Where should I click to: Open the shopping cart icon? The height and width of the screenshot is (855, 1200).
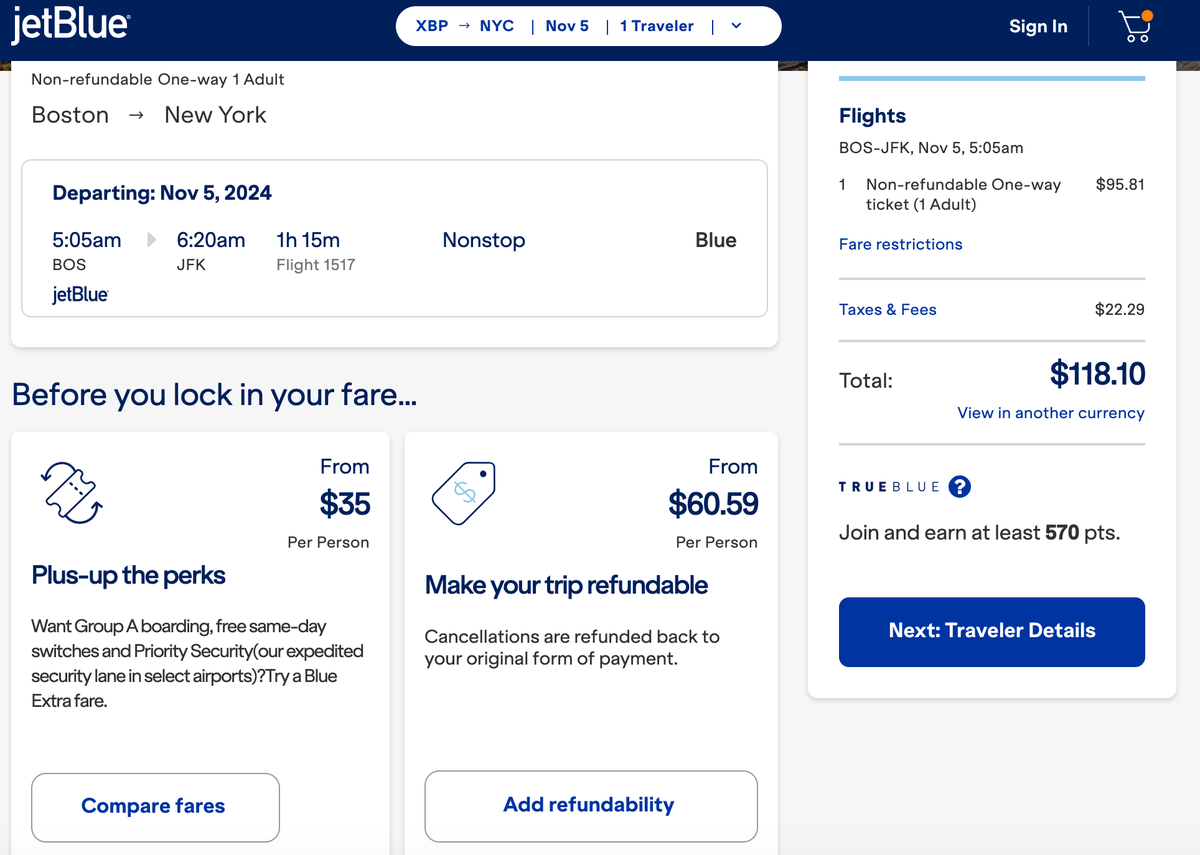[x=1134, y=27]
